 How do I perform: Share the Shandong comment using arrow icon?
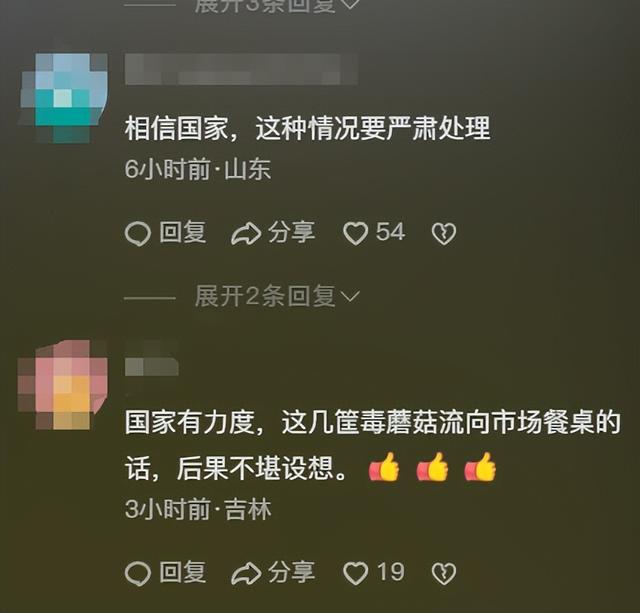[246, 234]
